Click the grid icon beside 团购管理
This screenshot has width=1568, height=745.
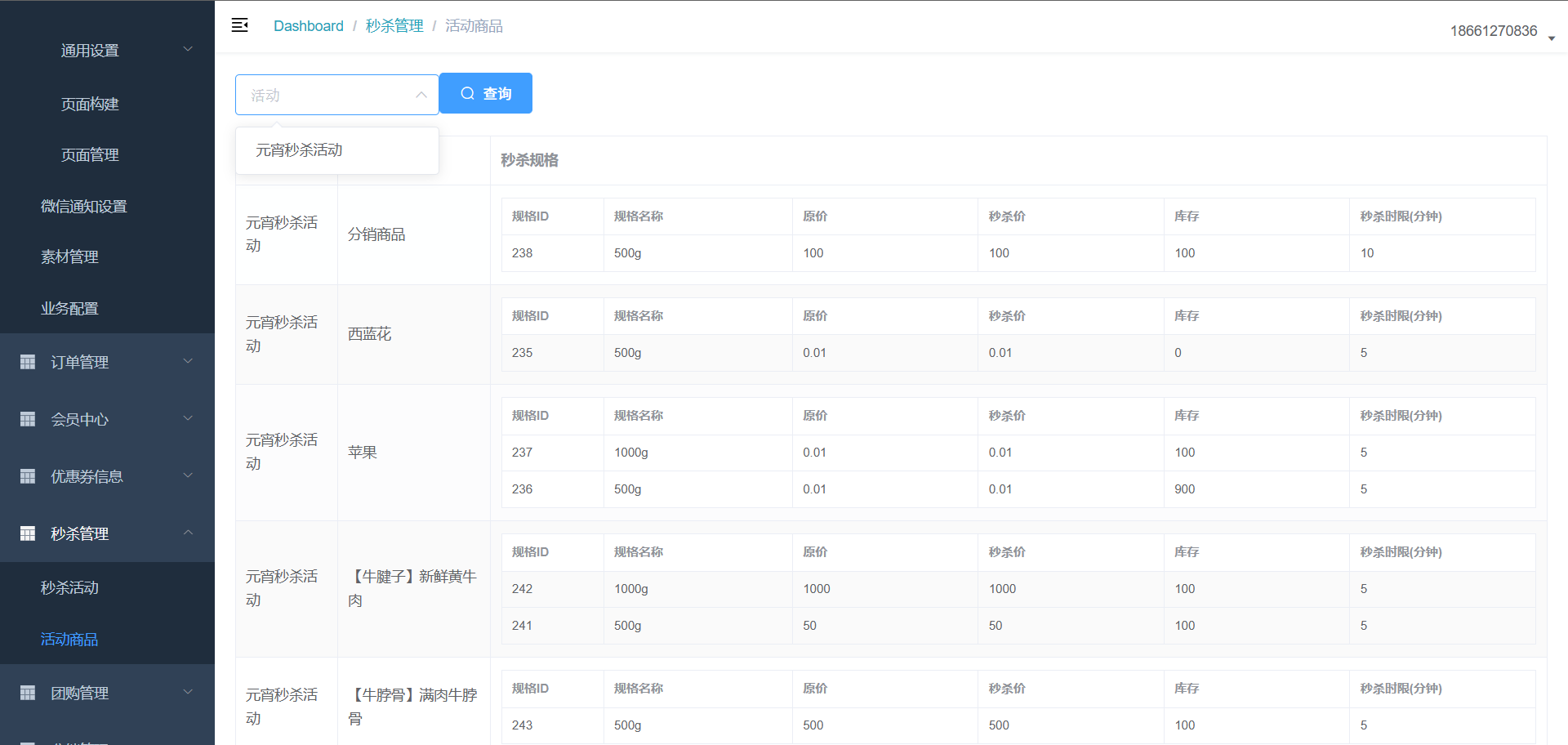[28, 693]
